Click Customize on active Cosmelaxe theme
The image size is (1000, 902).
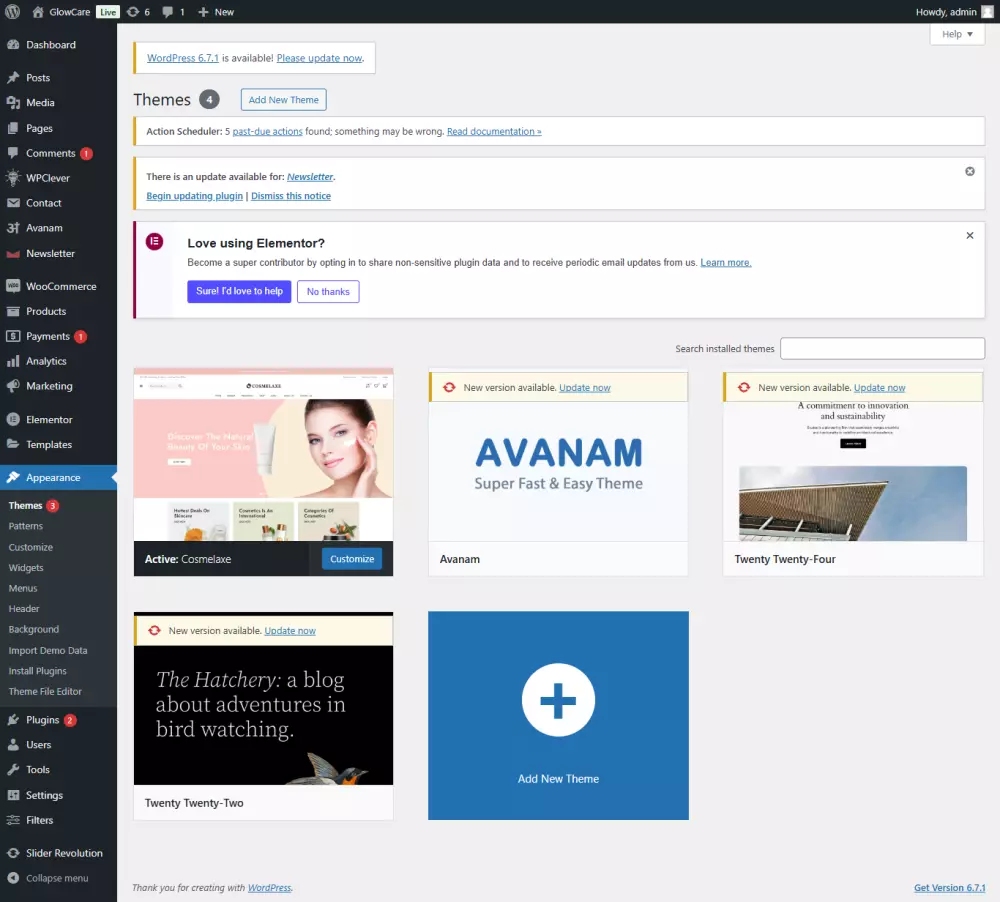click(x=352, y=559)
